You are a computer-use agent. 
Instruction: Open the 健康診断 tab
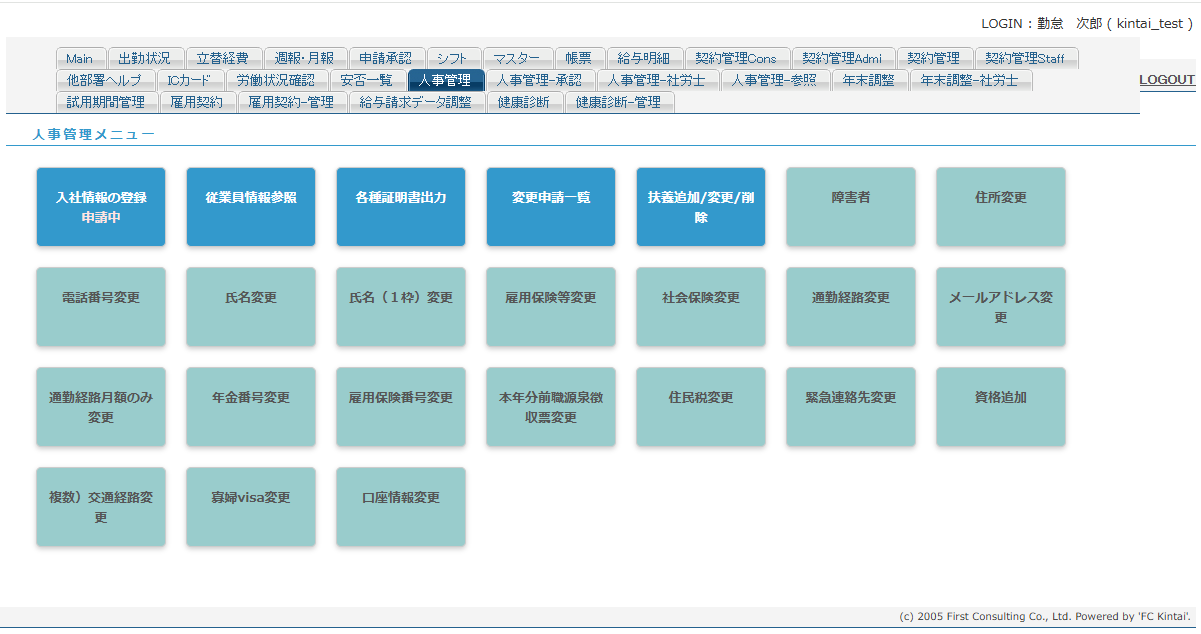[524, 102]
